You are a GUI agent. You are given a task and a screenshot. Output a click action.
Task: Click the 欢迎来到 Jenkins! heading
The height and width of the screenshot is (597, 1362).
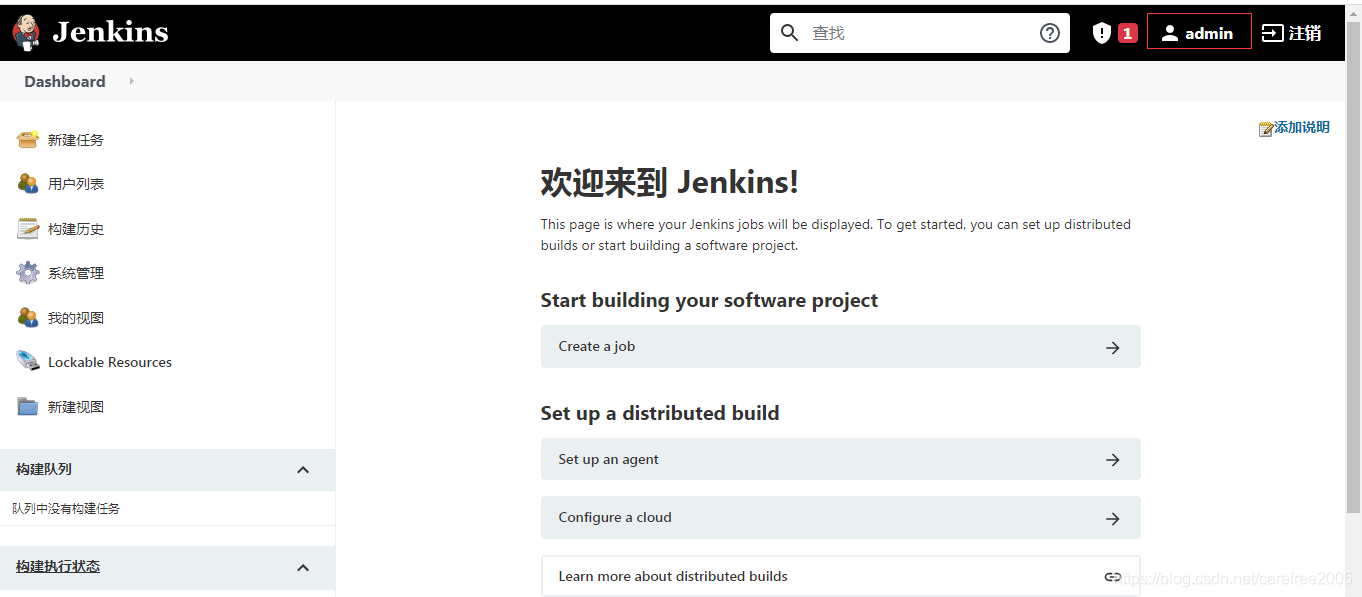(670, 182)
